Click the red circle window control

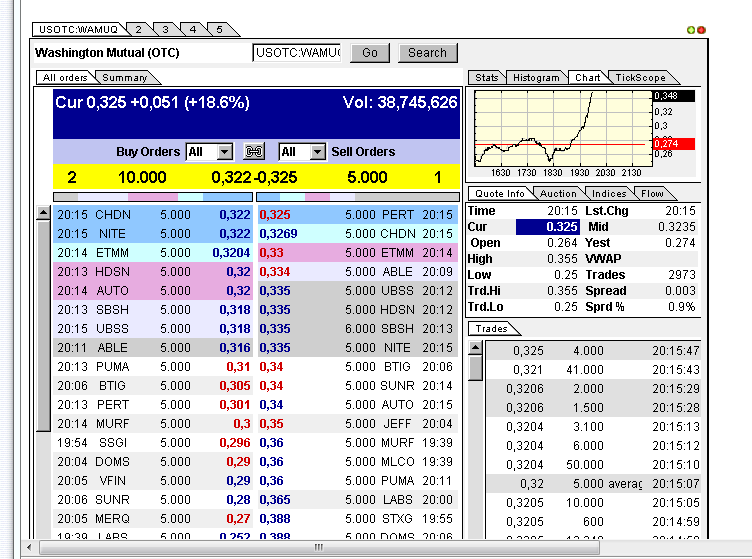pyautogui.click(x=701, y=30)
